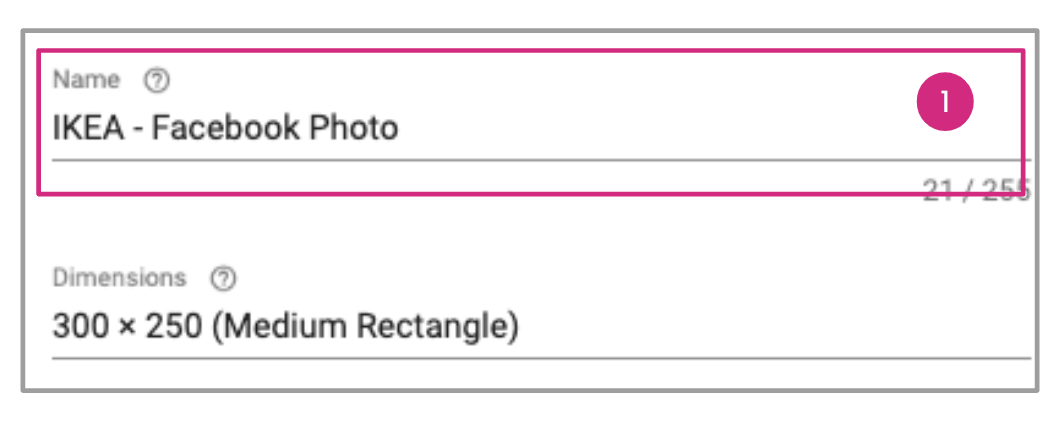Click empty space right of Facebook Photo

(x=650, y=128)
